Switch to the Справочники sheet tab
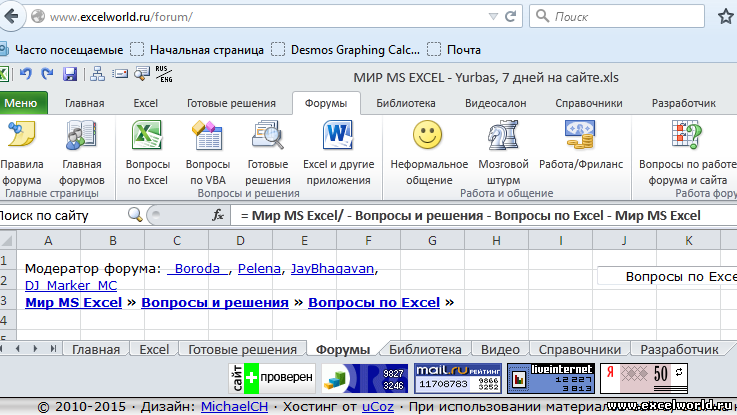Screen dimensions: 737x415 click(x=580, y=349)
